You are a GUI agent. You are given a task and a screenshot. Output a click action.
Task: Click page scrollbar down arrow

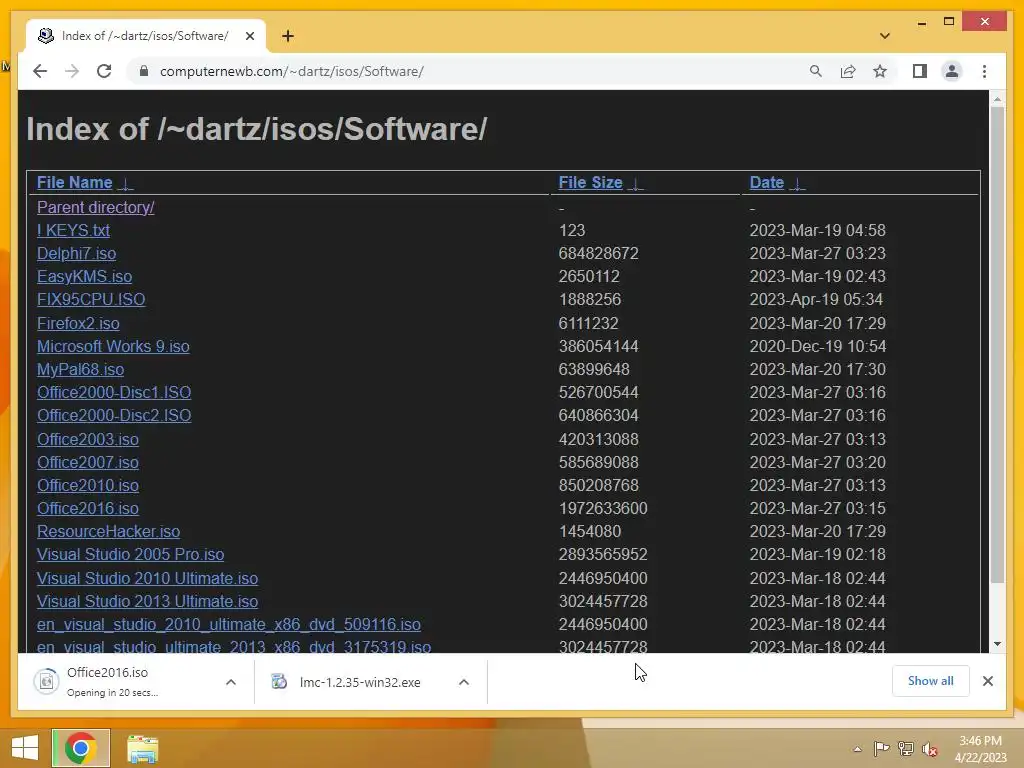click(x=997, y=644)
